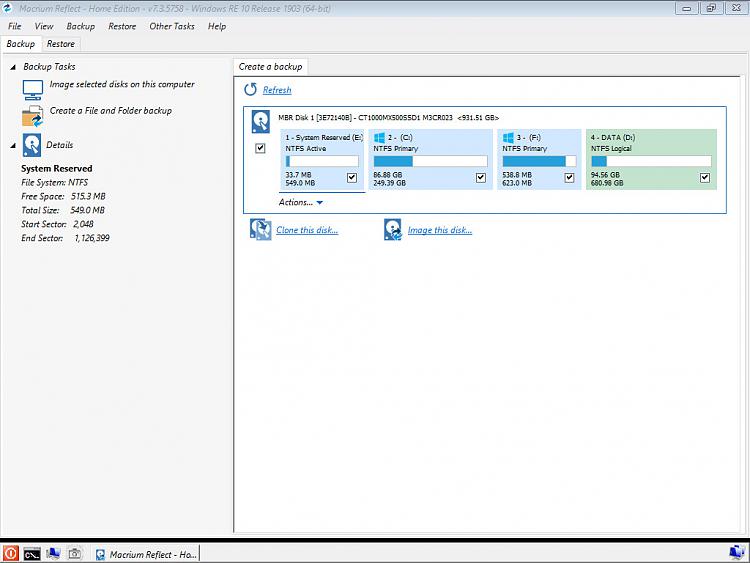The image size is (750, 563).
Task: Open the Help menu
Action: [x=217, y=26]
